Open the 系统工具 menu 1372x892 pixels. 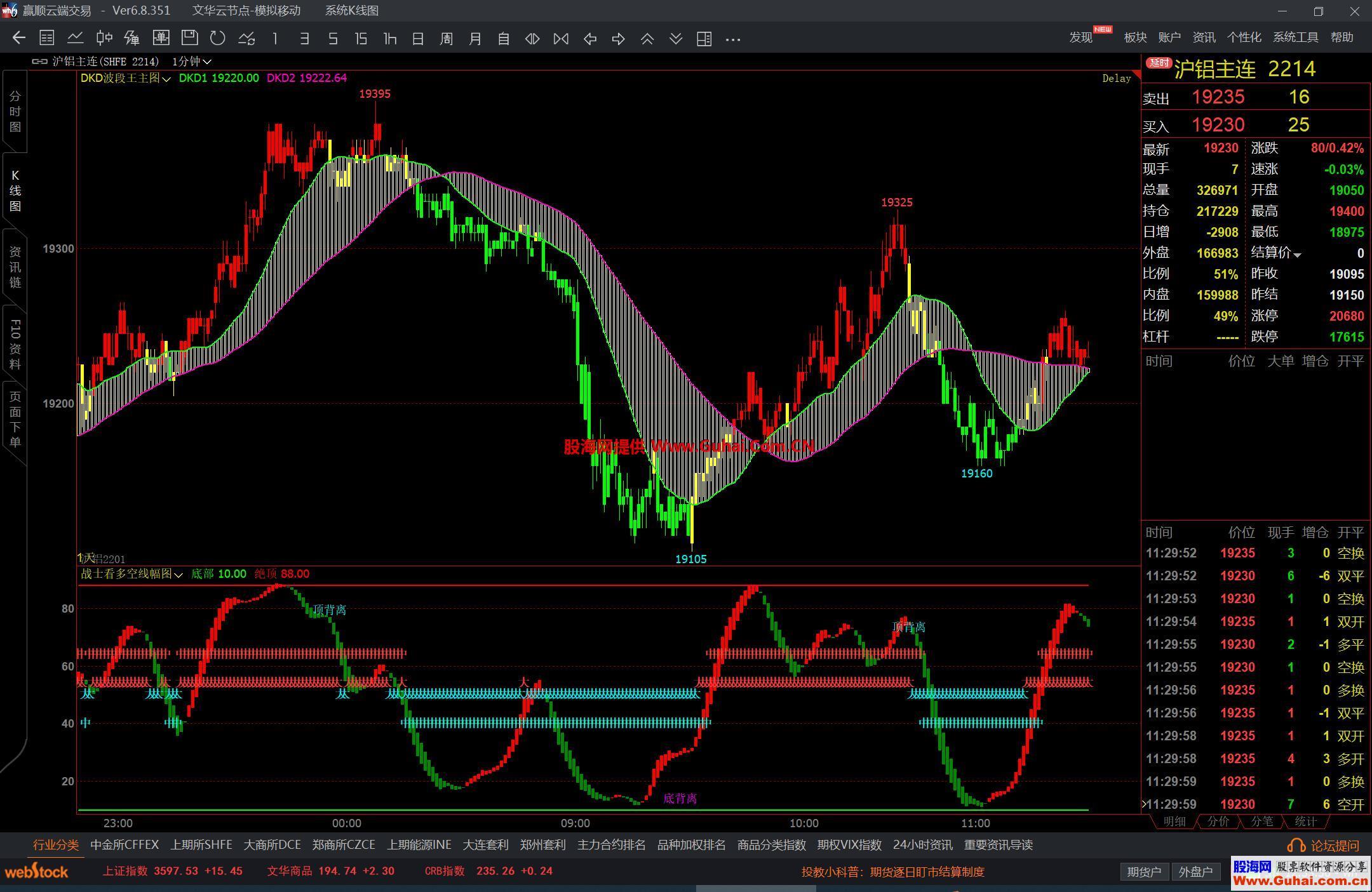pos(1295,37)
